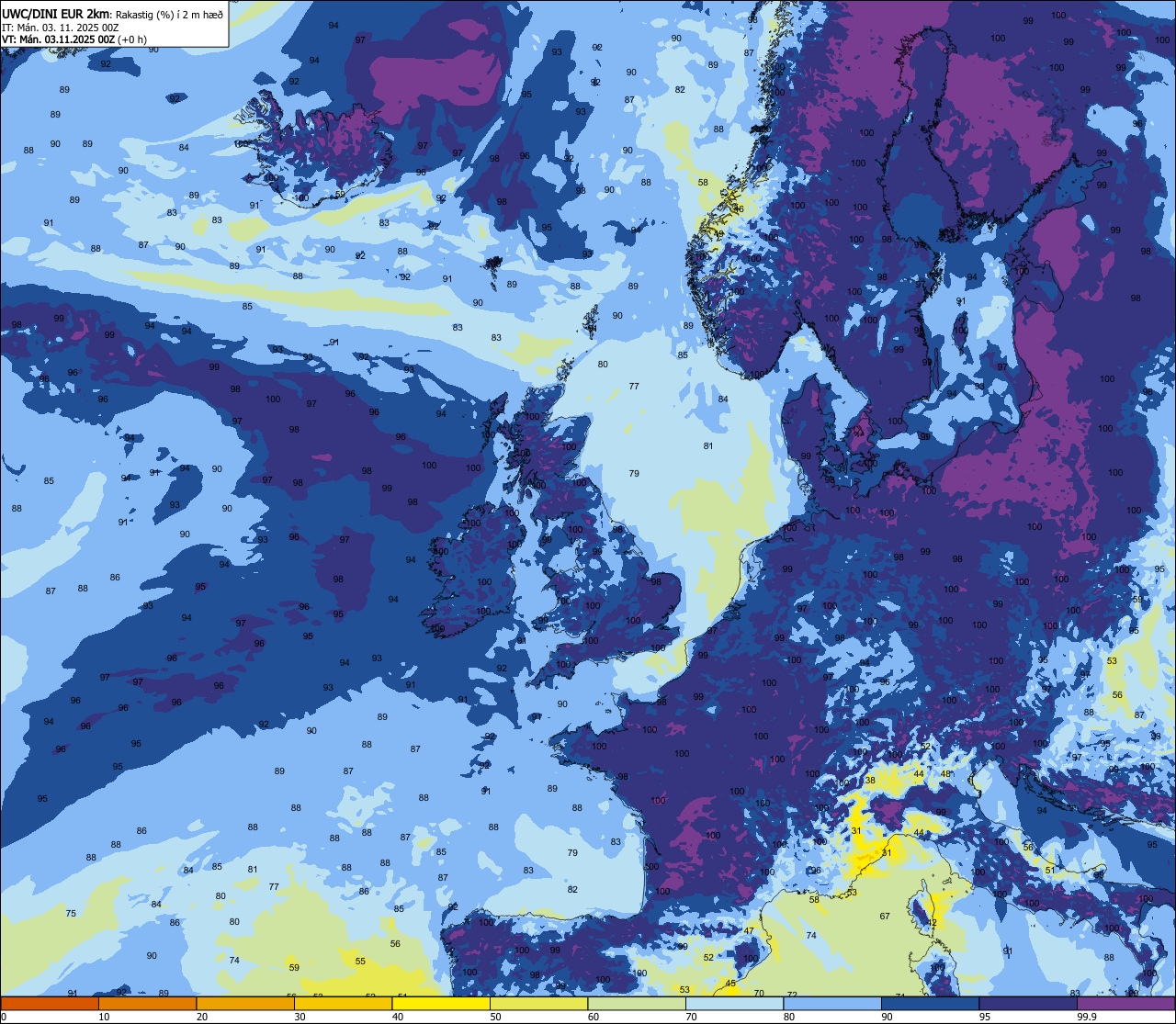Select the map value "42" near Corsica

pyautogui.click(x=932, y=922)
